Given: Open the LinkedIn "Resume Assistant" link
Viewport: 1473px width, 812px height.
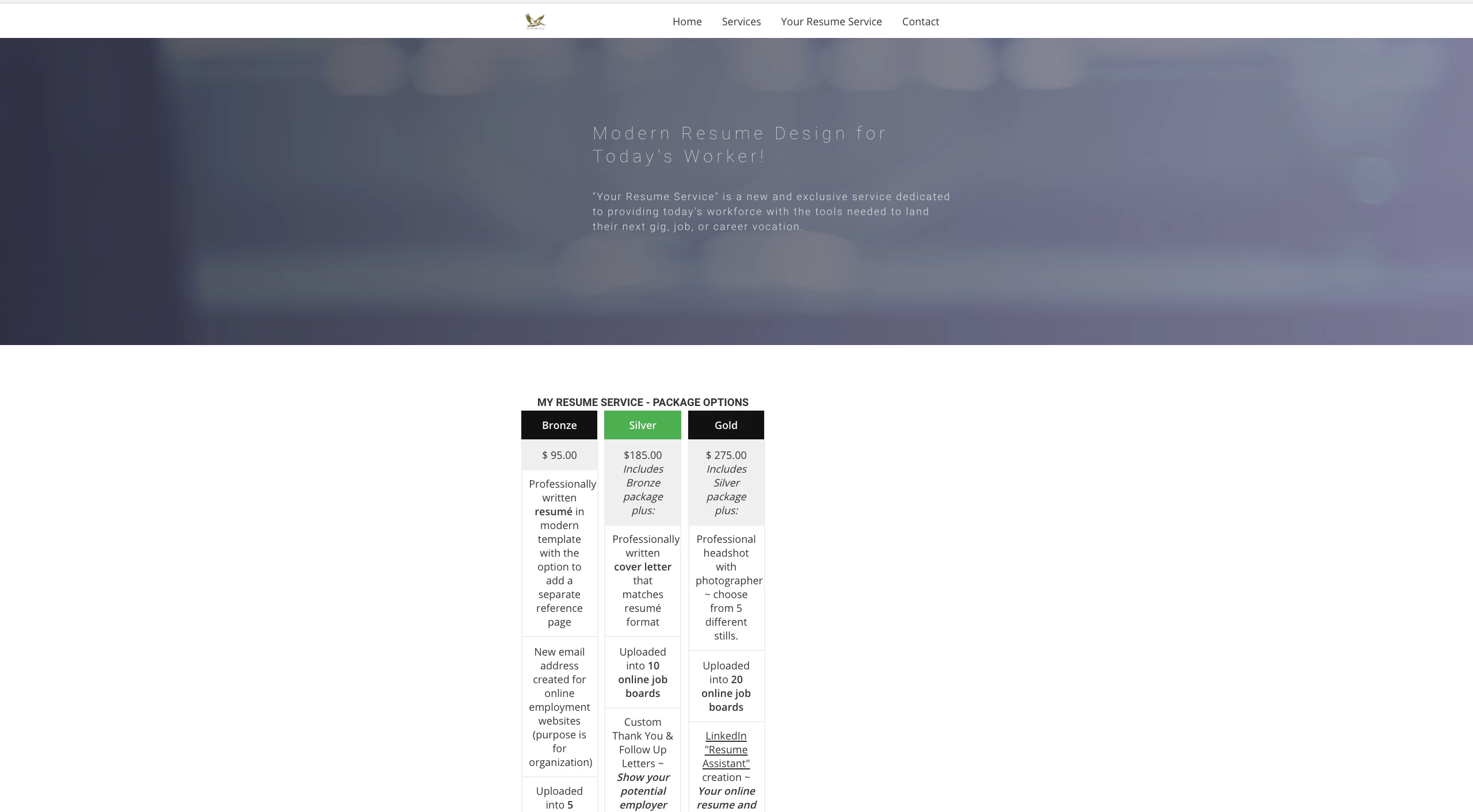Looking at the screenshot, I should click(726, 749).
